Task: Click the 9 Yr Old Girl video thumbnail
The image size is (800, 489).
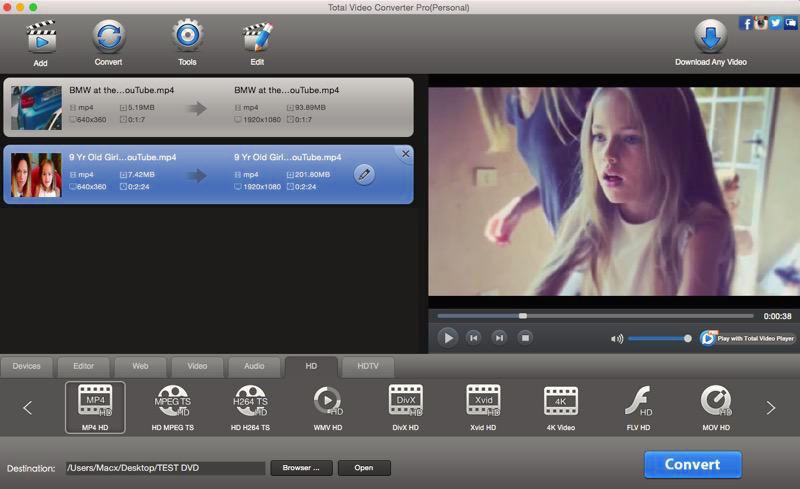Action: 36,175
